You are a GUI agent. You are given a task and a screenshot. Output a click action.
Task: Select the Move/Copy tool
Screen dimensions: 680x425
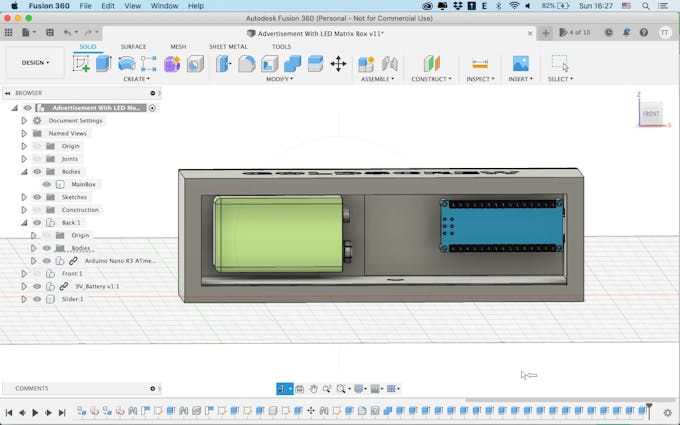[x=338, y=64]
